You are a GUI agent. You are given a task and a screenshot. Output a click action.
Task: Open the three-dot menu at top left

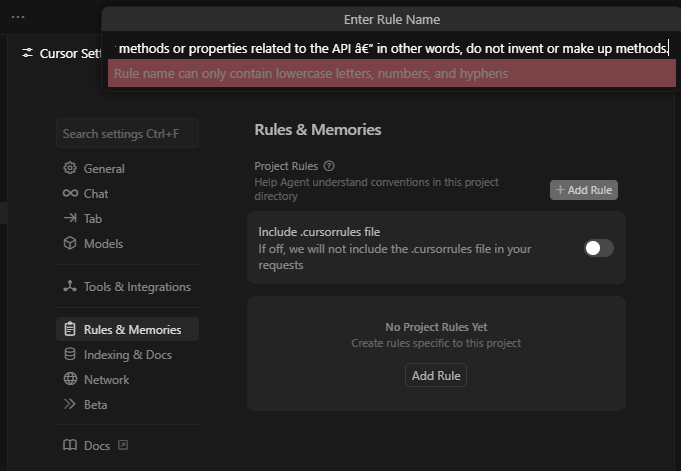(x=18, y=17)
